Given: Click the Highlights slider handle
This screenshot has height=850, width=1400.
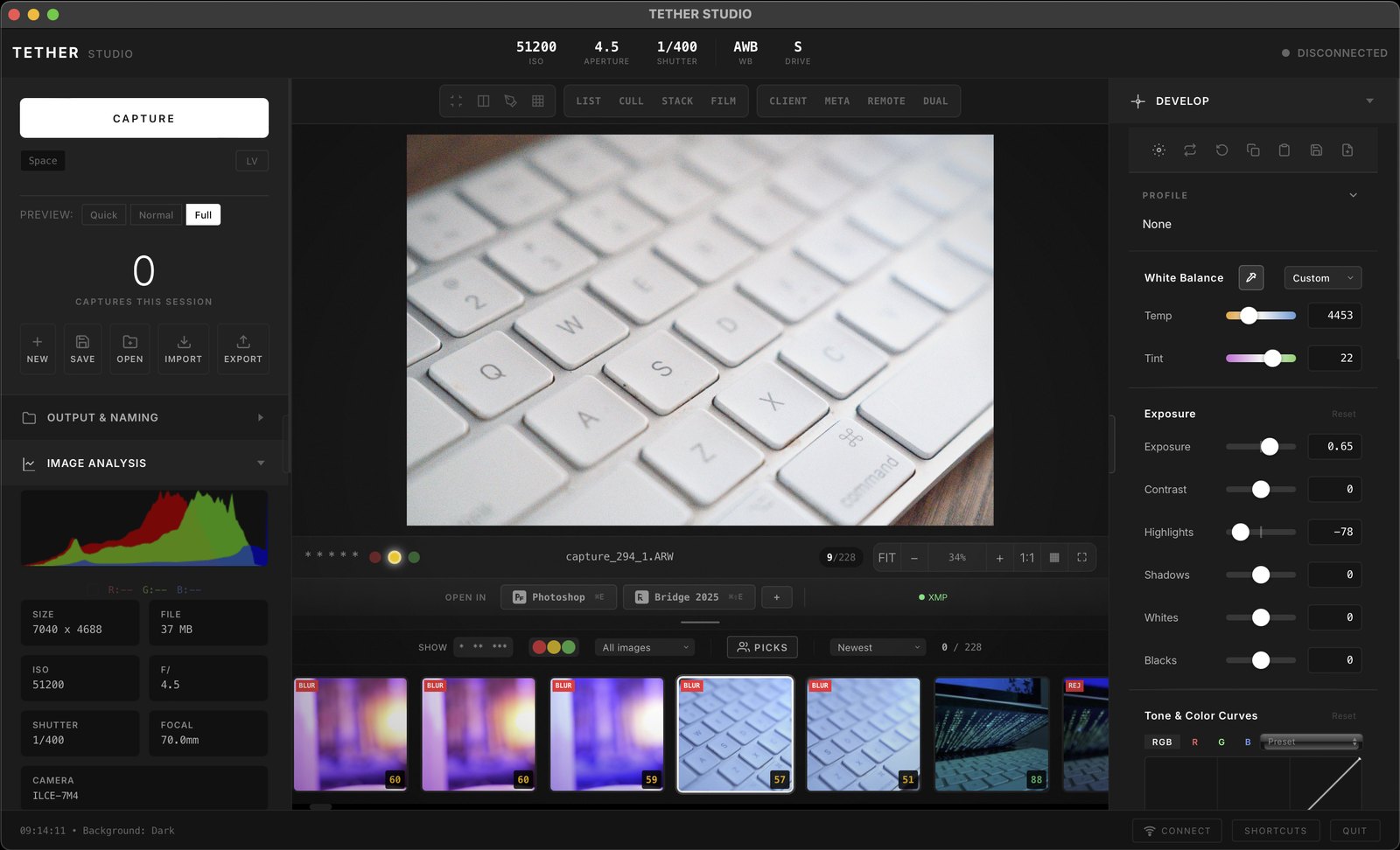Looking at the screenshot, I should (x=1241, y=532).
